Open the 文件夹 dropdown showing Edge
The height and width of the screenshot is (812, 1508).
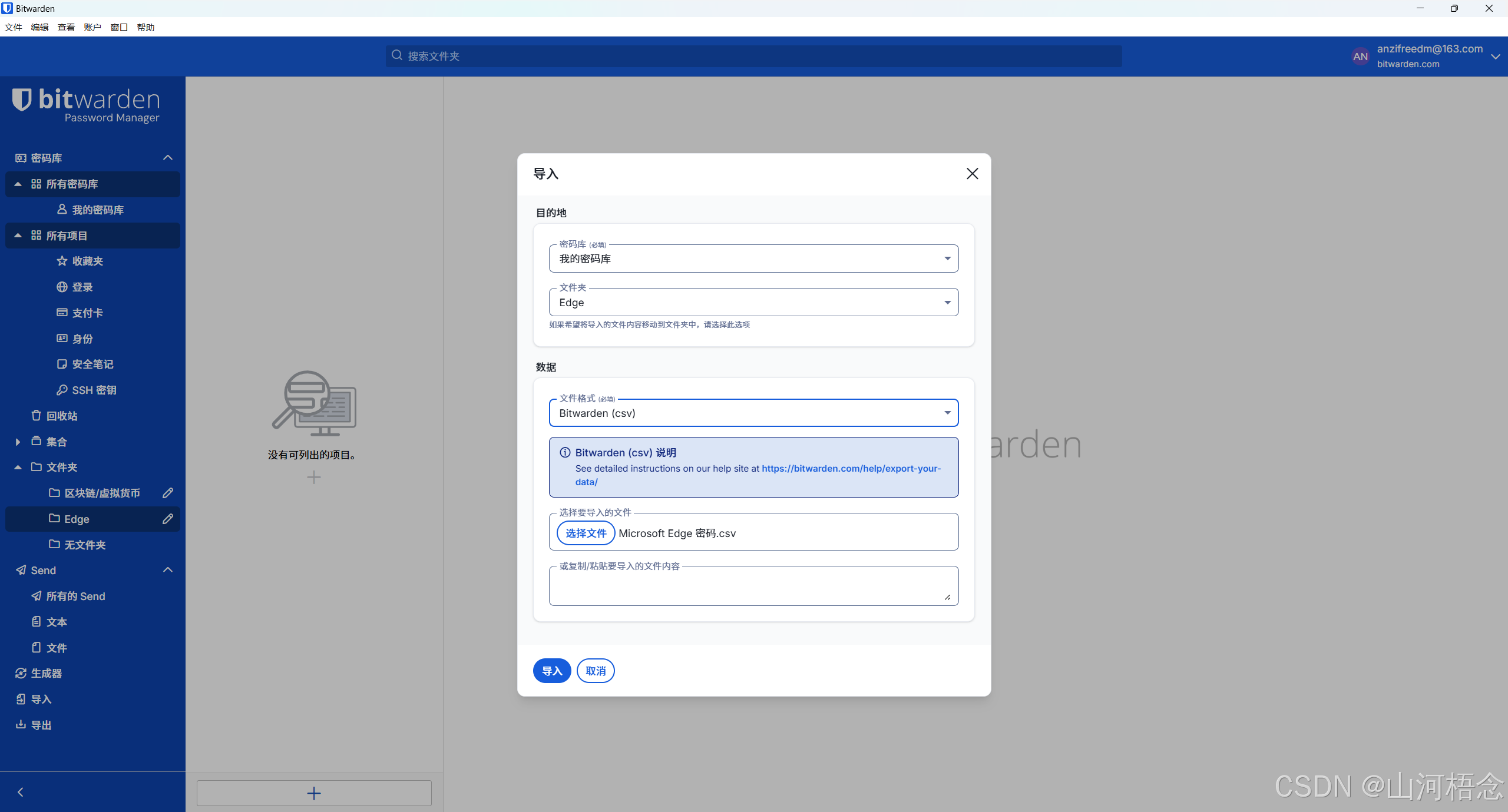coord(753,302)
